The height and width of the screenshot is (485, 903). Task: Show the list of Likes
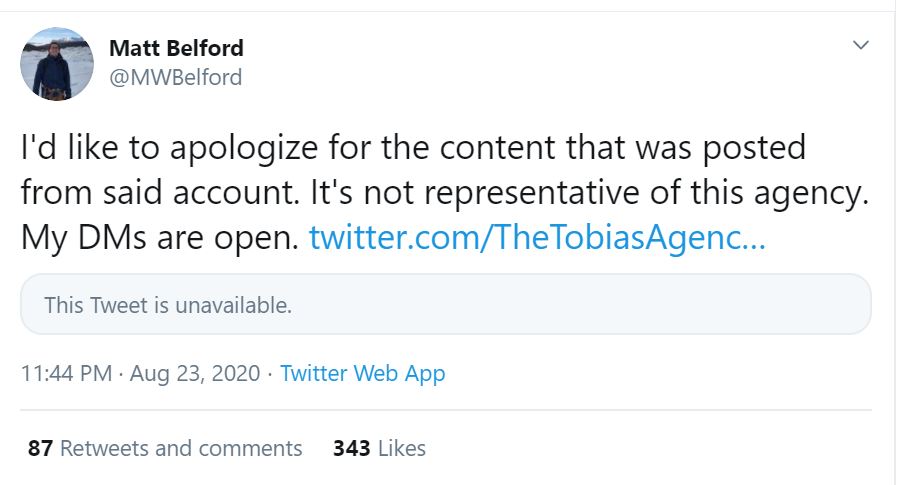click(402, 448)
